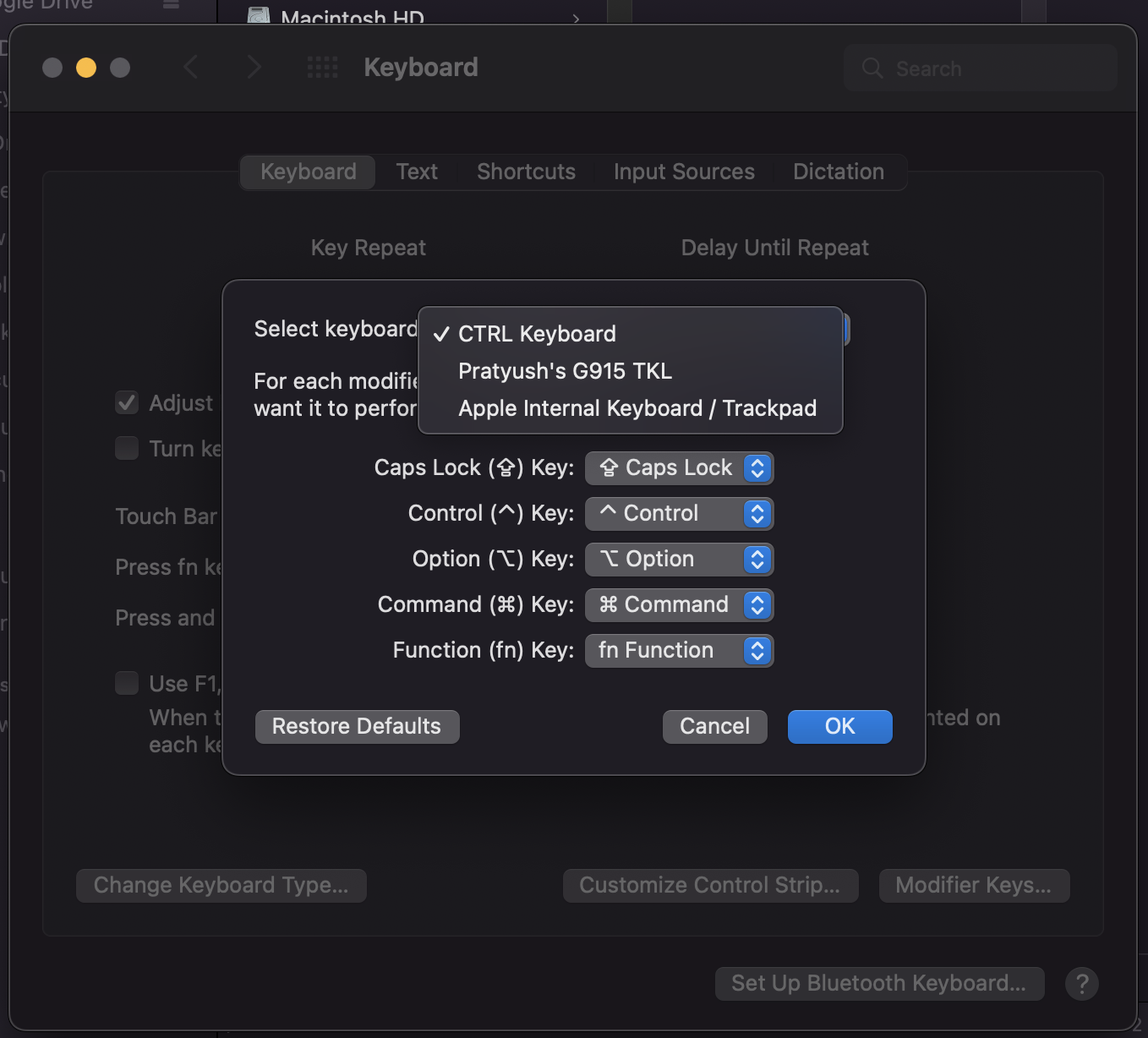Image resolution: width=1148 pixels, height=1038 pixels.
Task: Select Apple Internal Keyboard / Trackpad
Action: [x=637, y=407]
